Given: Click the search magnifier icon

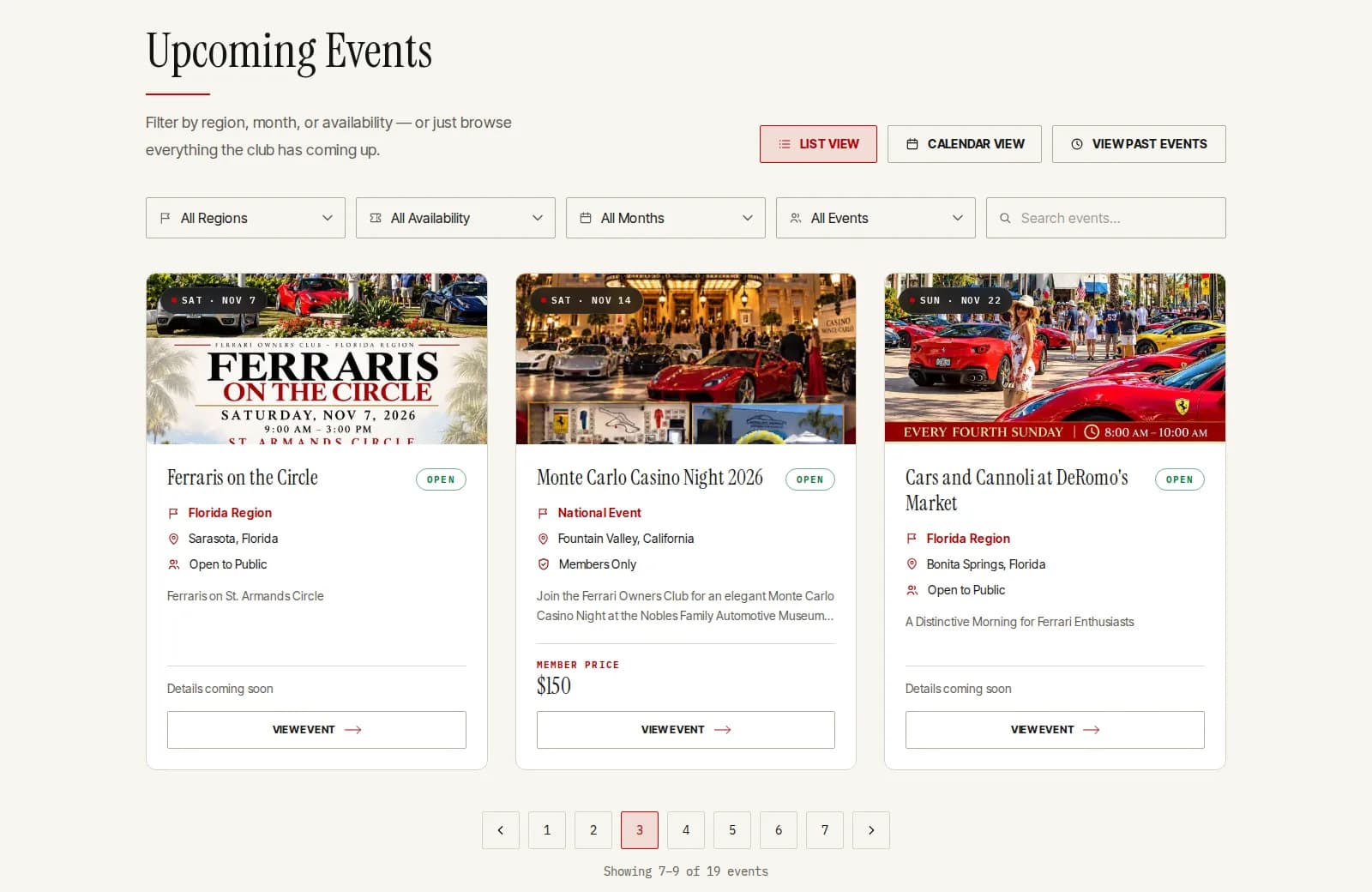Looking at the screenshot, I should [1005, 218].
